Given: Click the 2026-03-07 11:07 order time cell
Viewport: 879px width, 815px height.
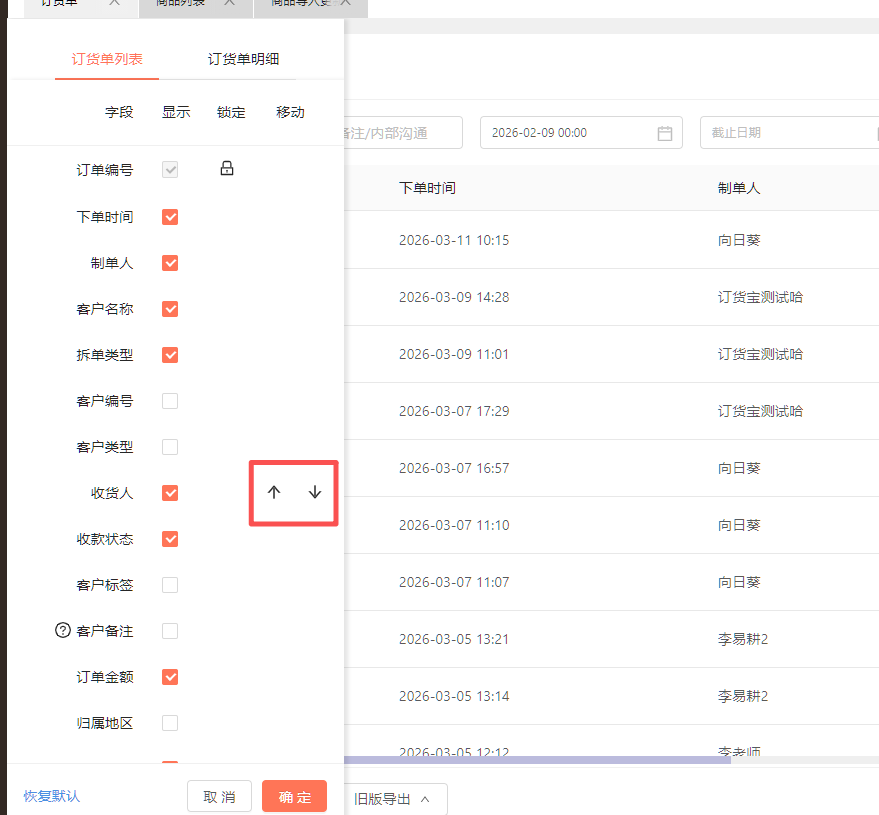Looking at the screenshot, I should 454,582.
